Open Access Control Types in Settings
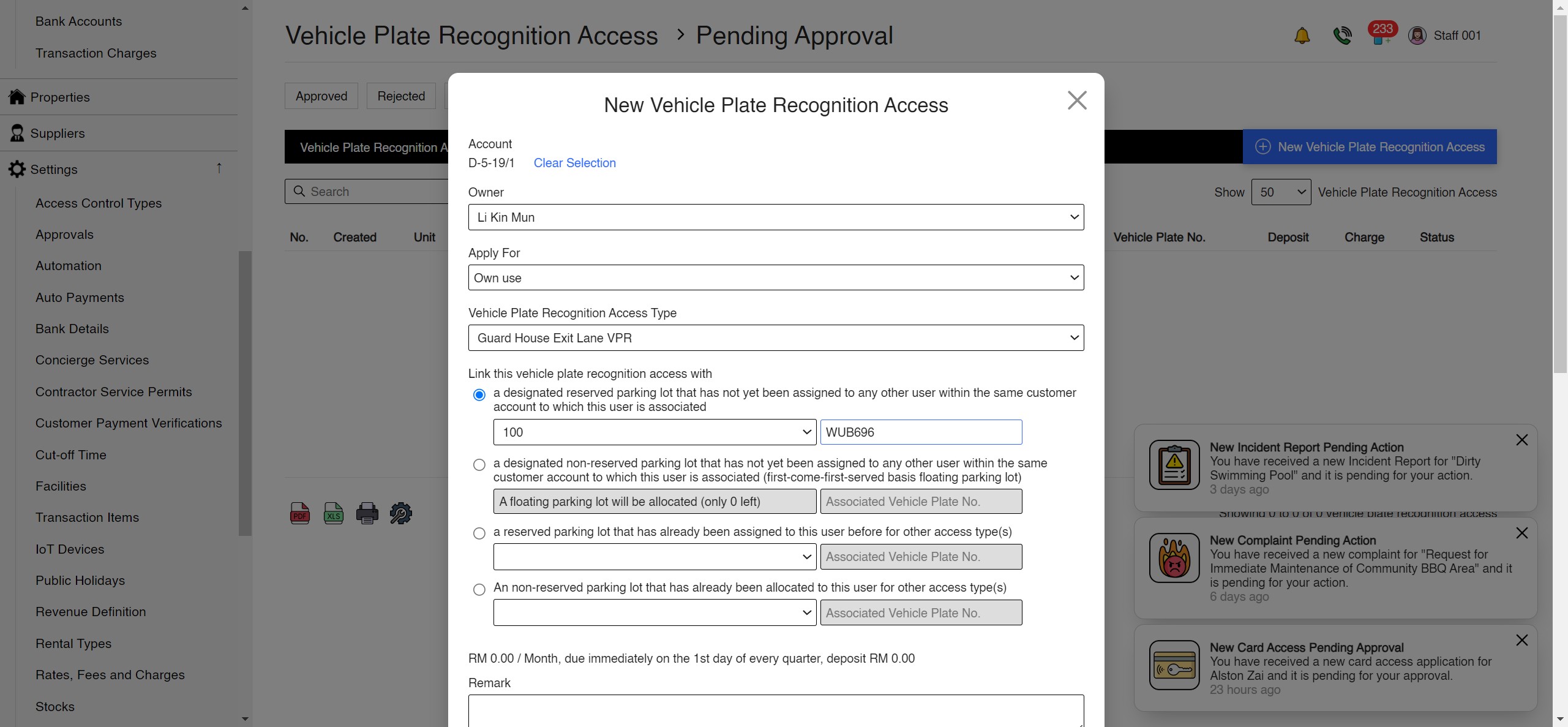 (98, 203)
